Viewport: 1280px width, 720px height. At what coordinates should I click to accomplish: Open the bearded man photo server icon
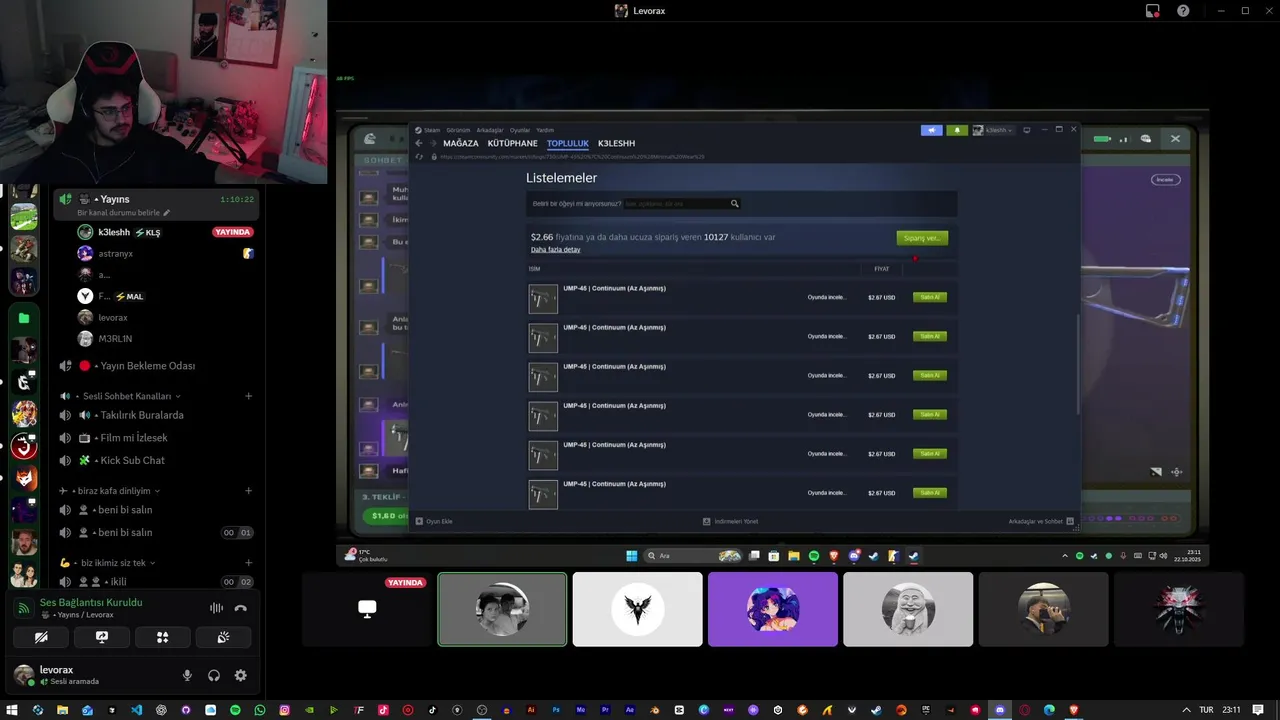click(x=24, y=542)
